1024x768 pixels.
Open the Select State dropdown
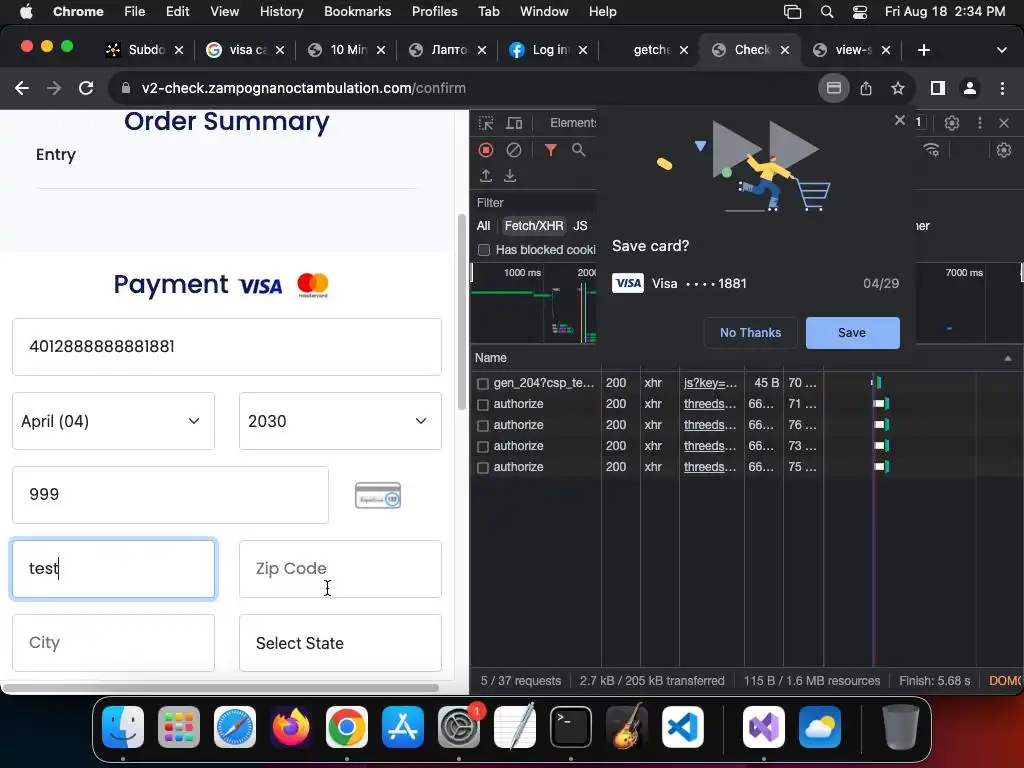pos(340,643)
